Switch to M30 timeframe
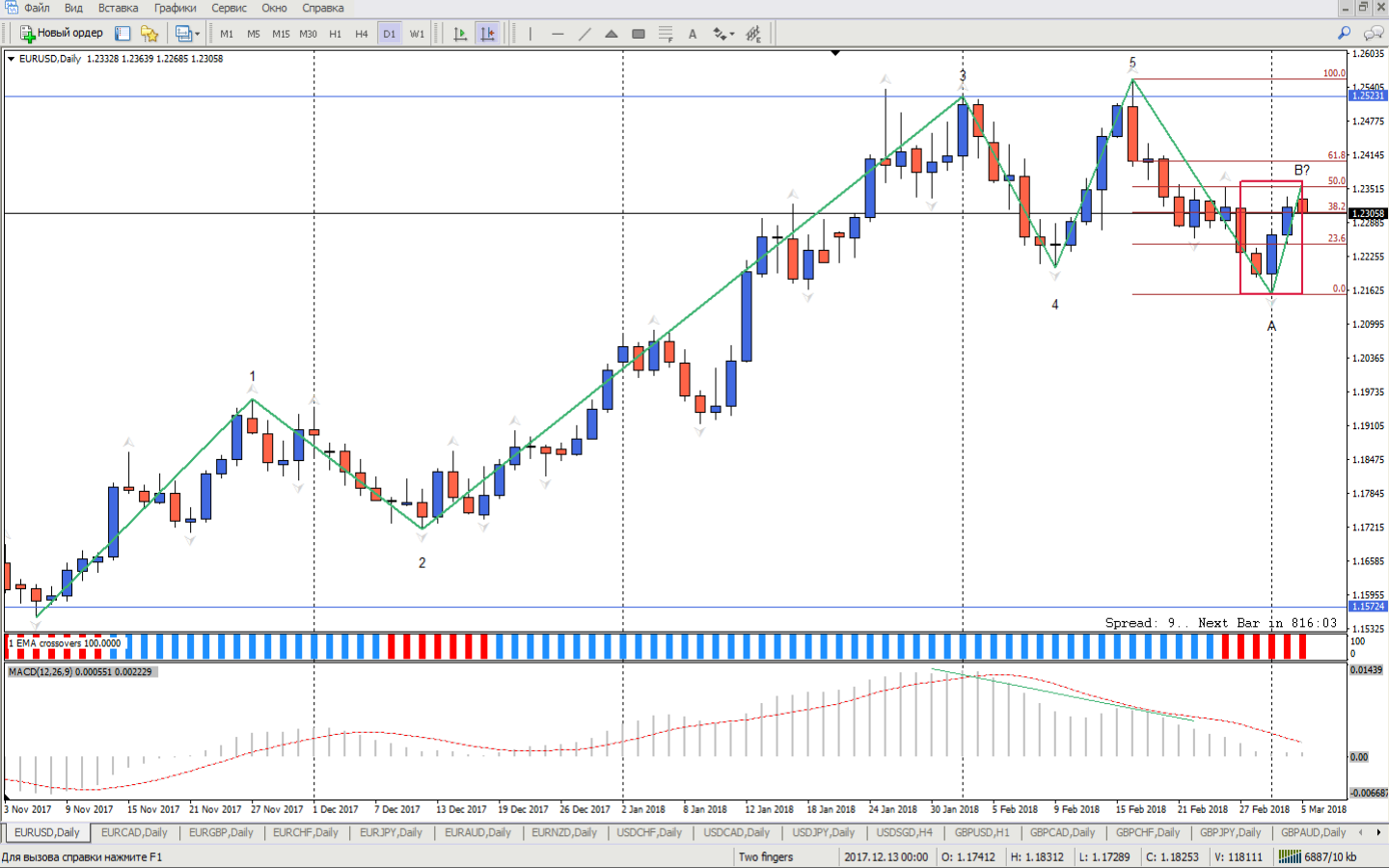The height and width of the screenshot is (868, 1389). click(x=308, y=33)
